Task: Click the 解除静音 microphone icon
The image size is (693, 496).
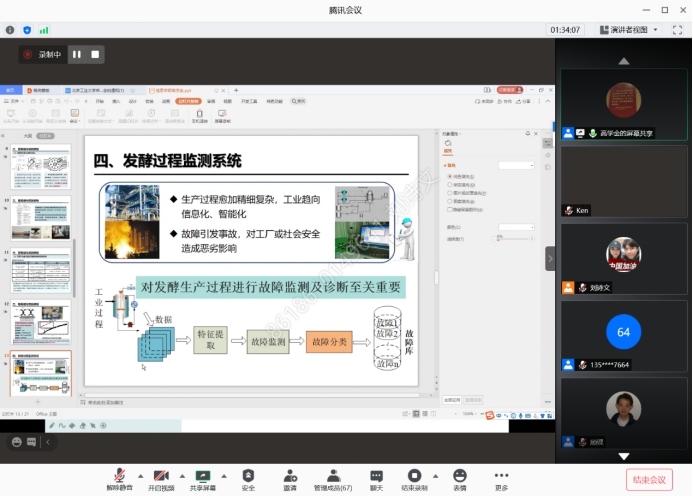Action: pos(119,475)
